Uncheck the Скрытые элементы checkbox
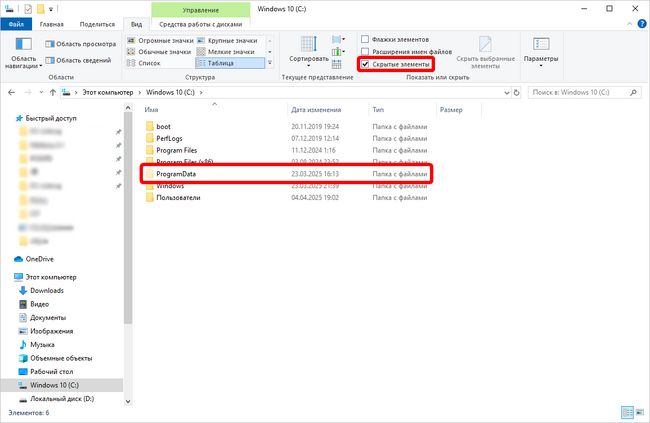 [365, 64]
